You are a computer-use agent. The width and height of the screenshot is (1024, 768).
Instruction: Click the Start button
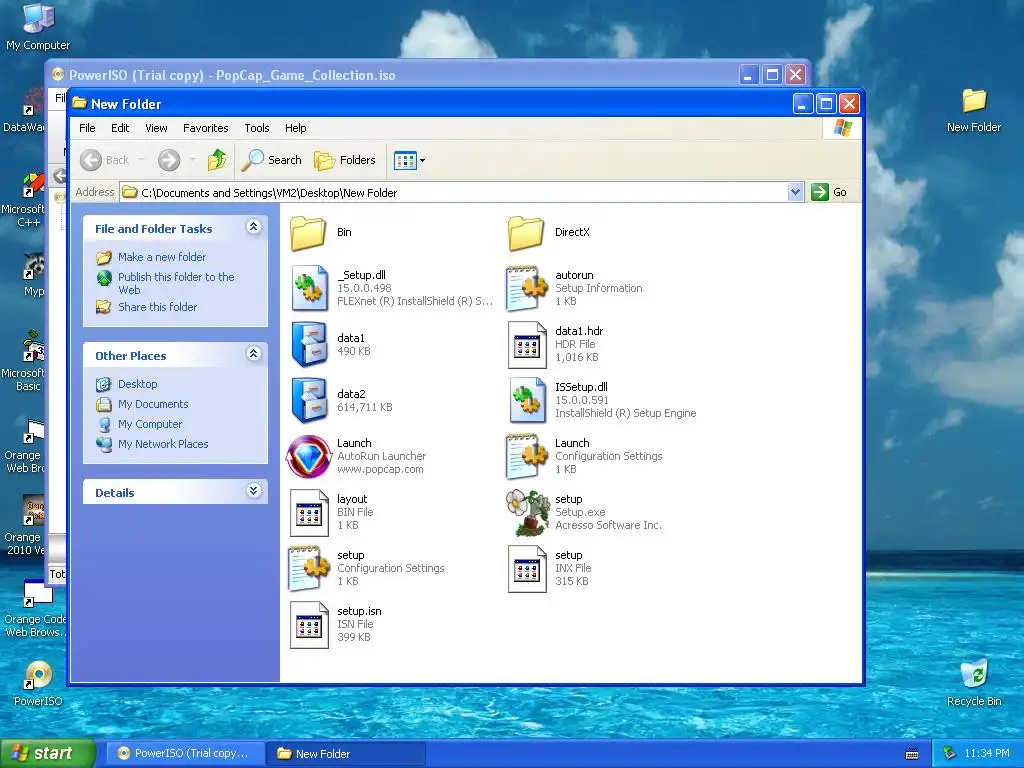47,754
